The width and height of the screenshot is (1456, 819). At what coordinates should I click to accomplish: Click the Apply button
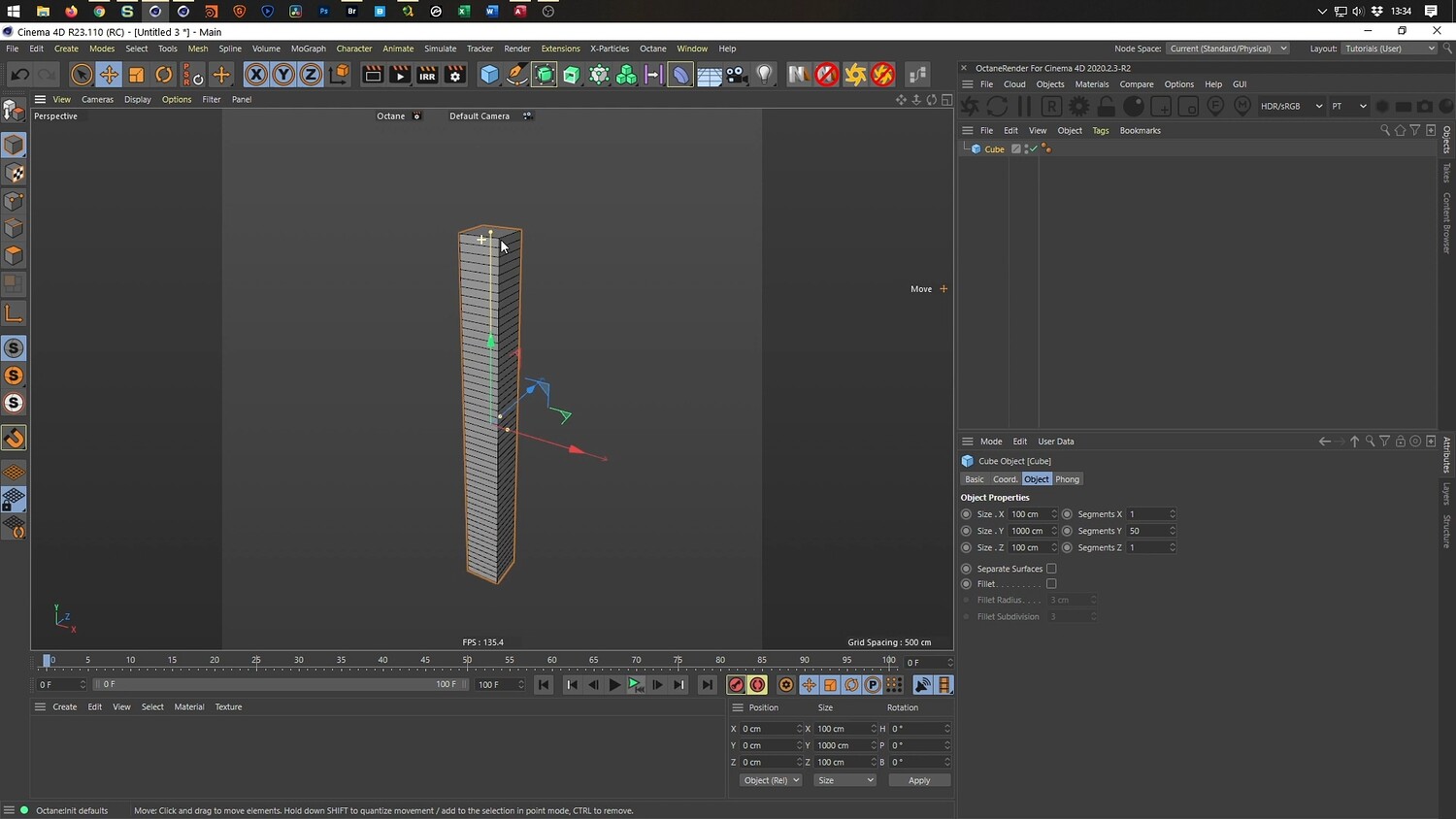(x=918, y=780)
